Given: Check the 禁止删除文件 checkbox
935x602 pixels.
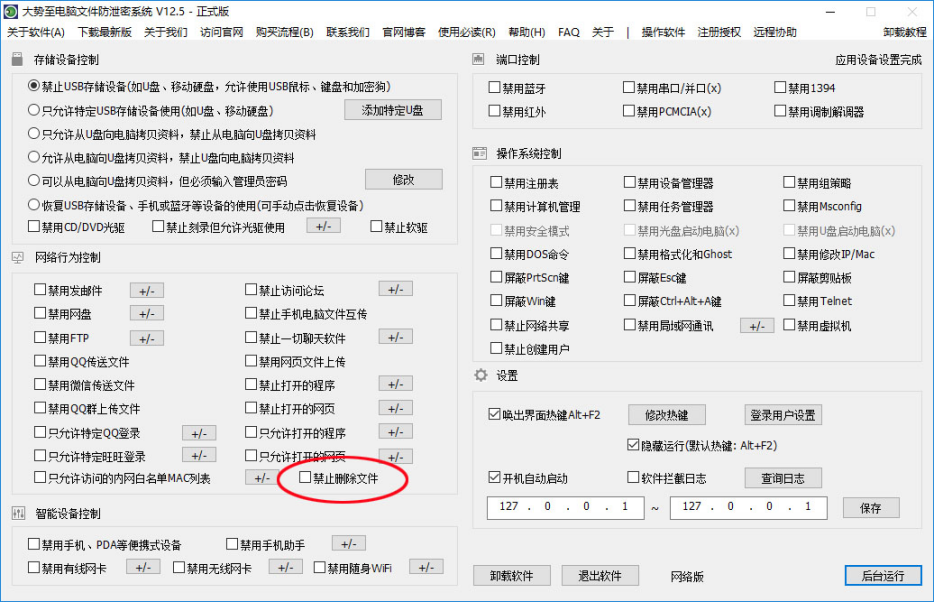Looking at the screenshot, I should click(x=305, y=477).
